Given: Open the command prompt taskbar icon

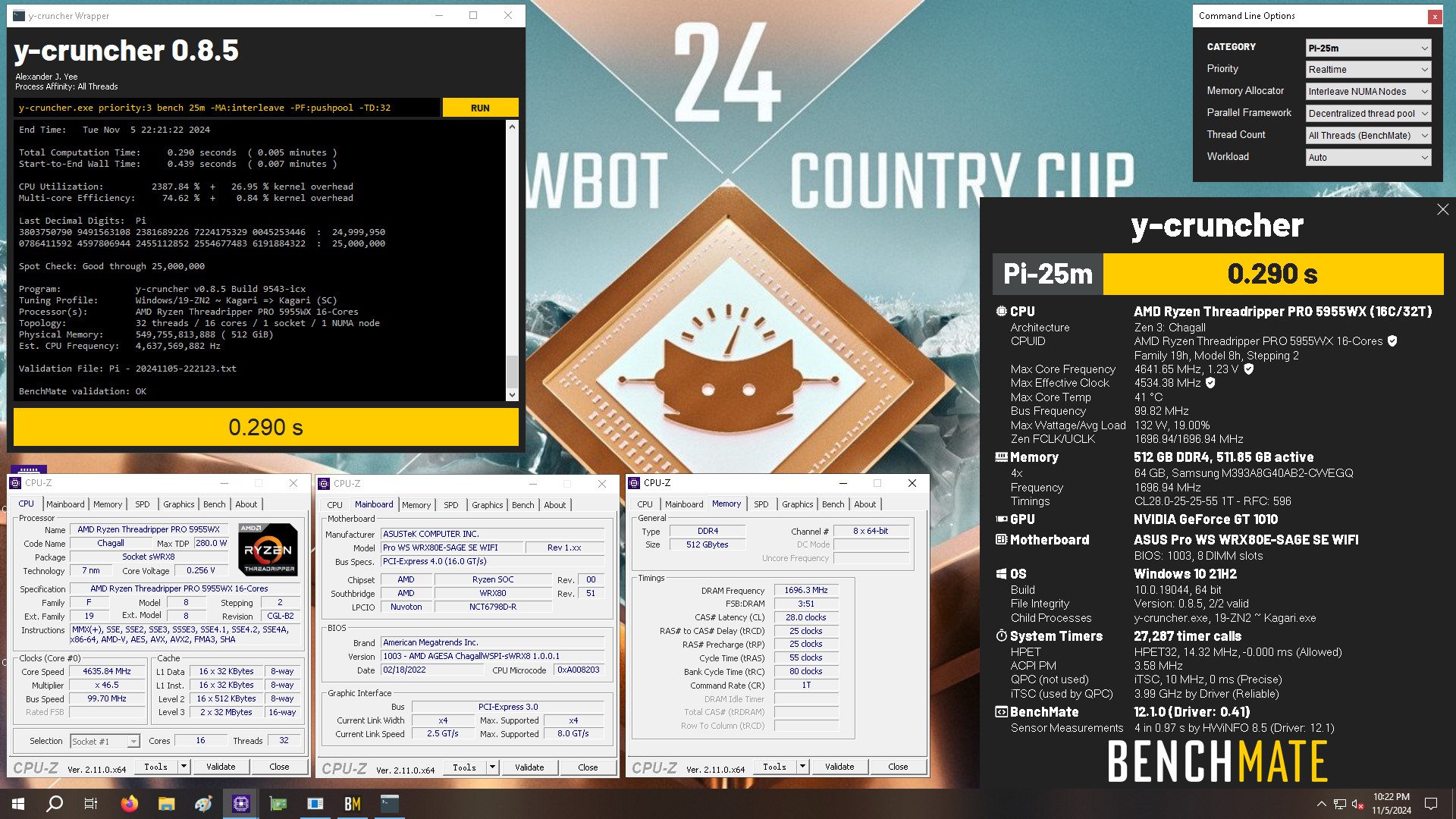Looking at the screenshot, I should (x=390, y=804).
